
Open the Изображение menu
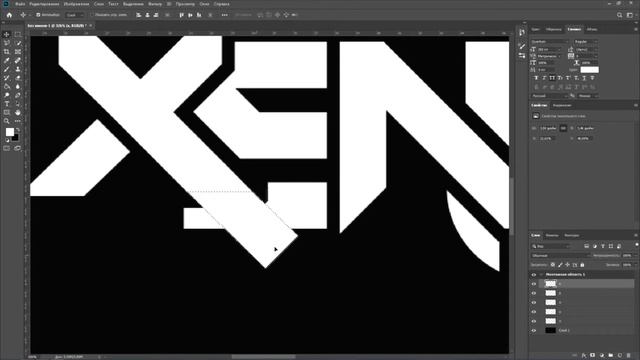pyautogui.click(x=76, y=4)
